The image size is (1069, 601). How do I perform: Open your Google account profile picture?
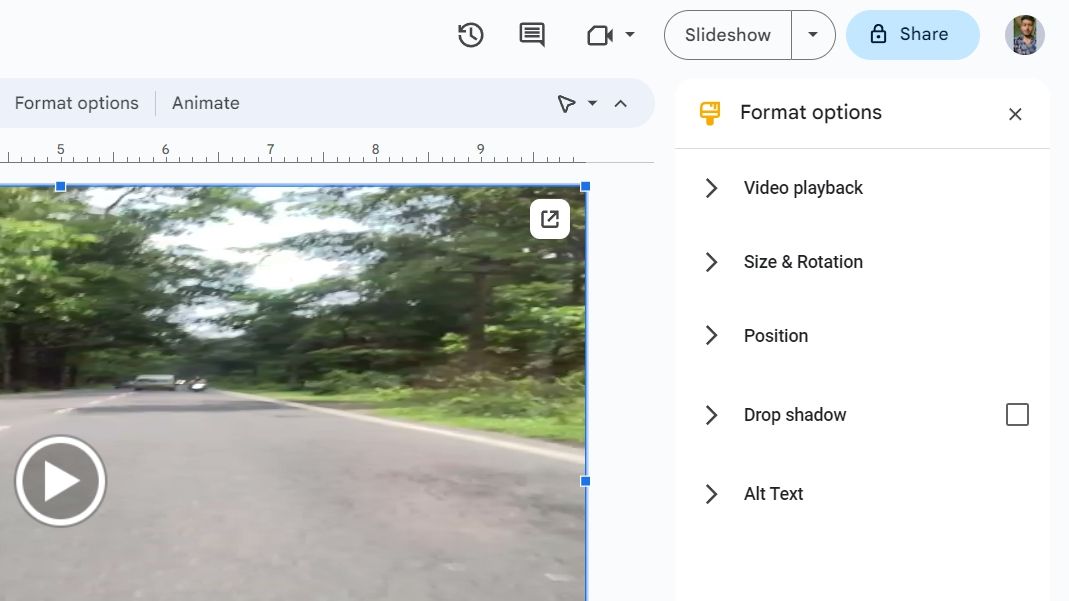tap(1024, 34)
